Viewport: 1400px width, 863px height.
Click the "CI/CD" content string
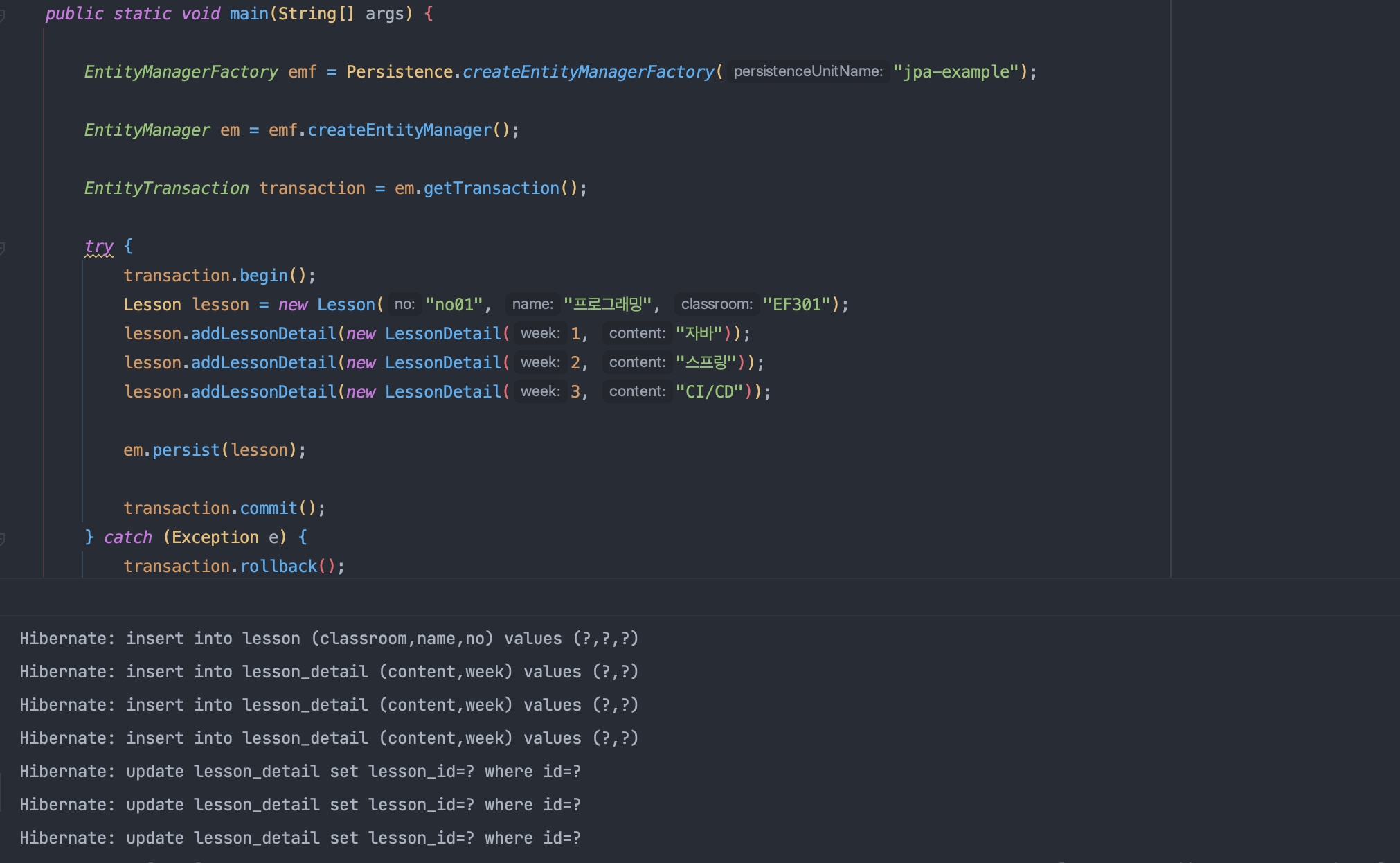(708, 392)
